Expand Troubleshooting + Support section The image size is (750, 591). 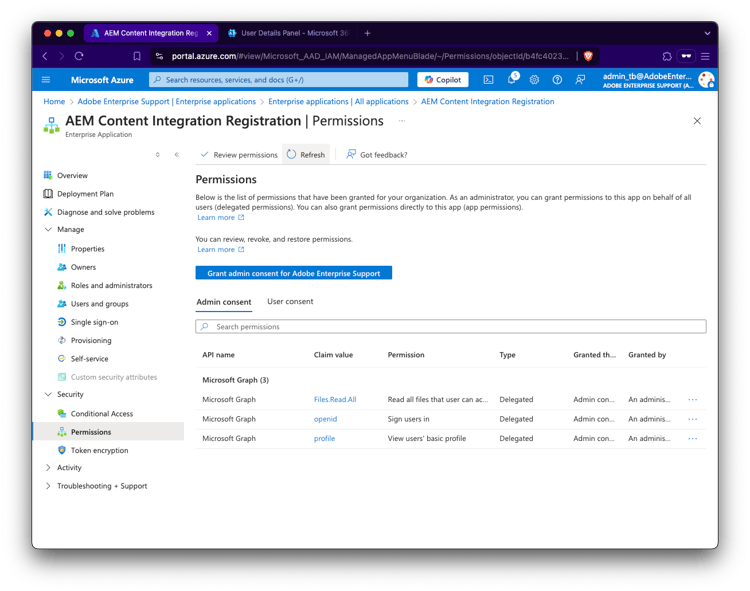48,486
